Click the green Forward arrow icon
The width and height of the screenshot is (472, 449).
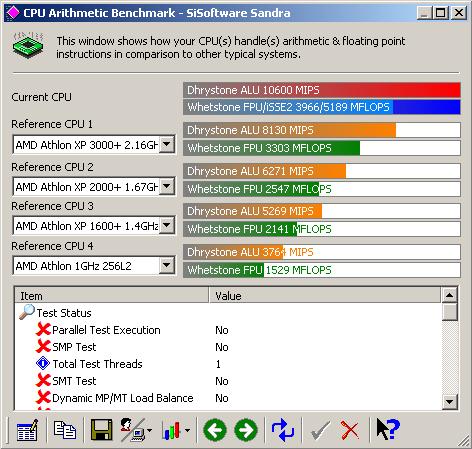[246, 430]
